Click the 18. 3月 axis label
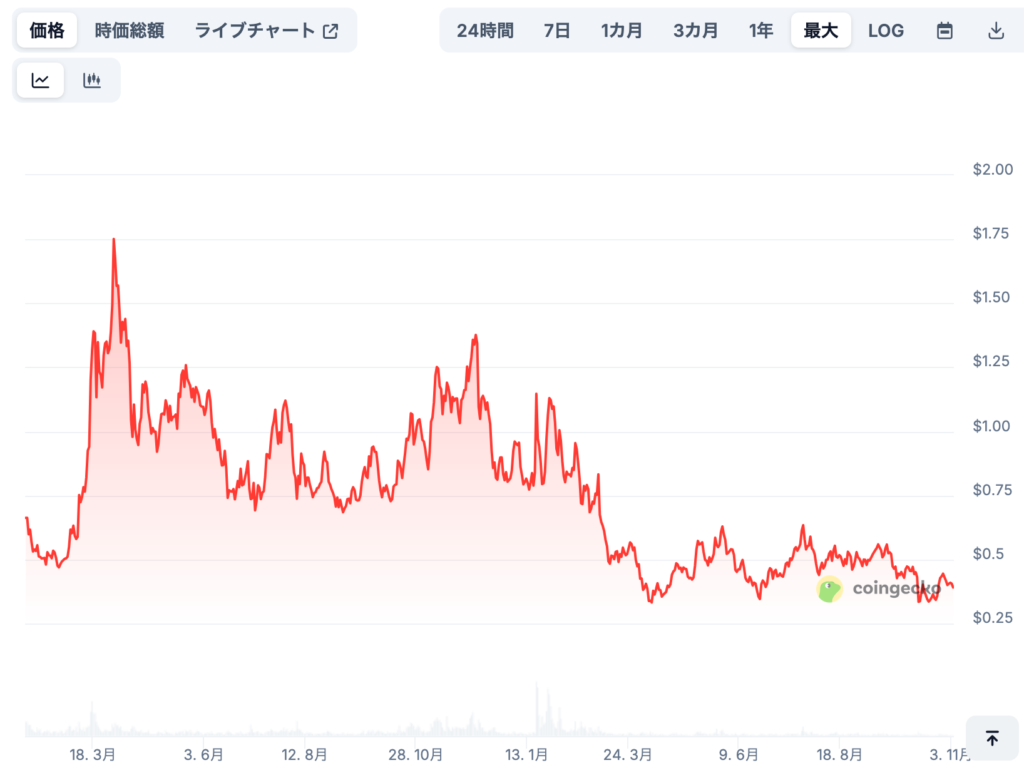The image size is (1024, 780). coord(93,757)
